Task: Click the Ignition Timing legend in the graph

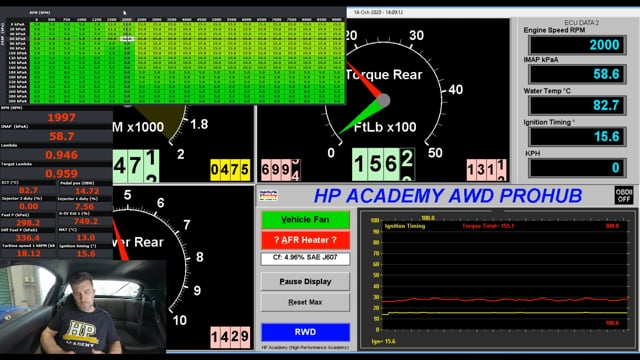Action: [404, 226]
